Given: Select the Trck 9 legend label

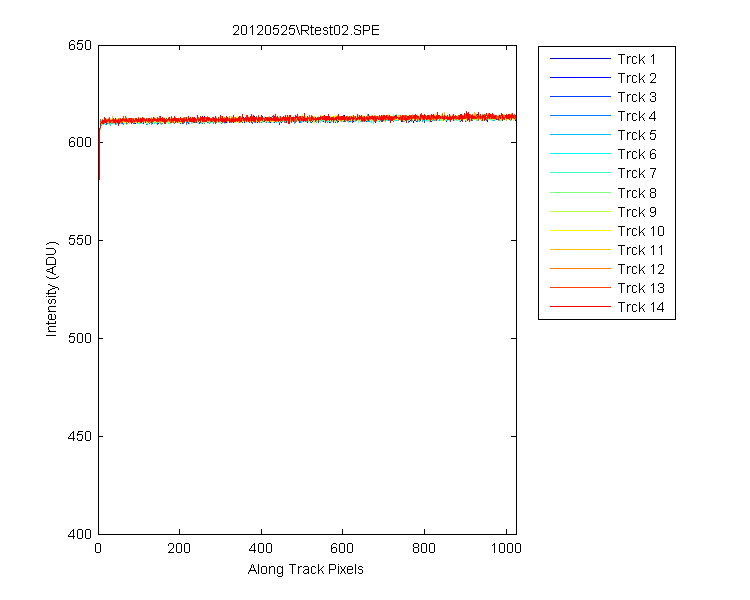Looking at the screenshot, I should [637, 212].
